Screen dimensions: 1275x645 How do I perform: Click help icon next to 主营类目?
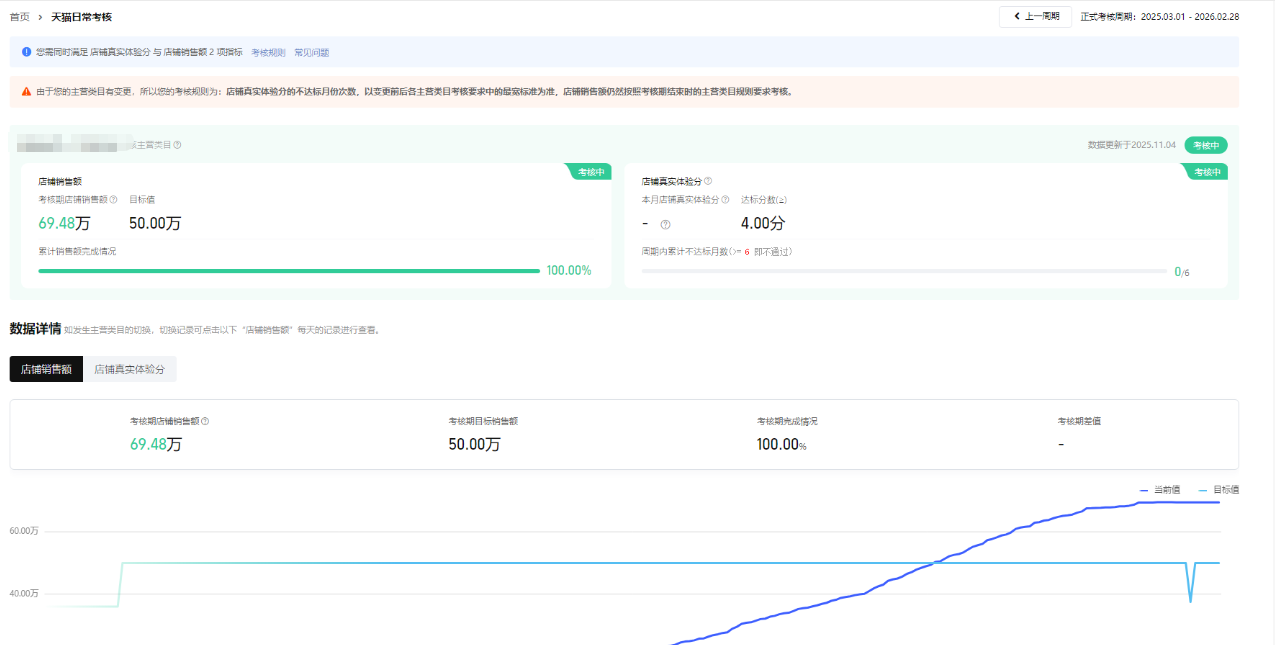click(177, 145)
